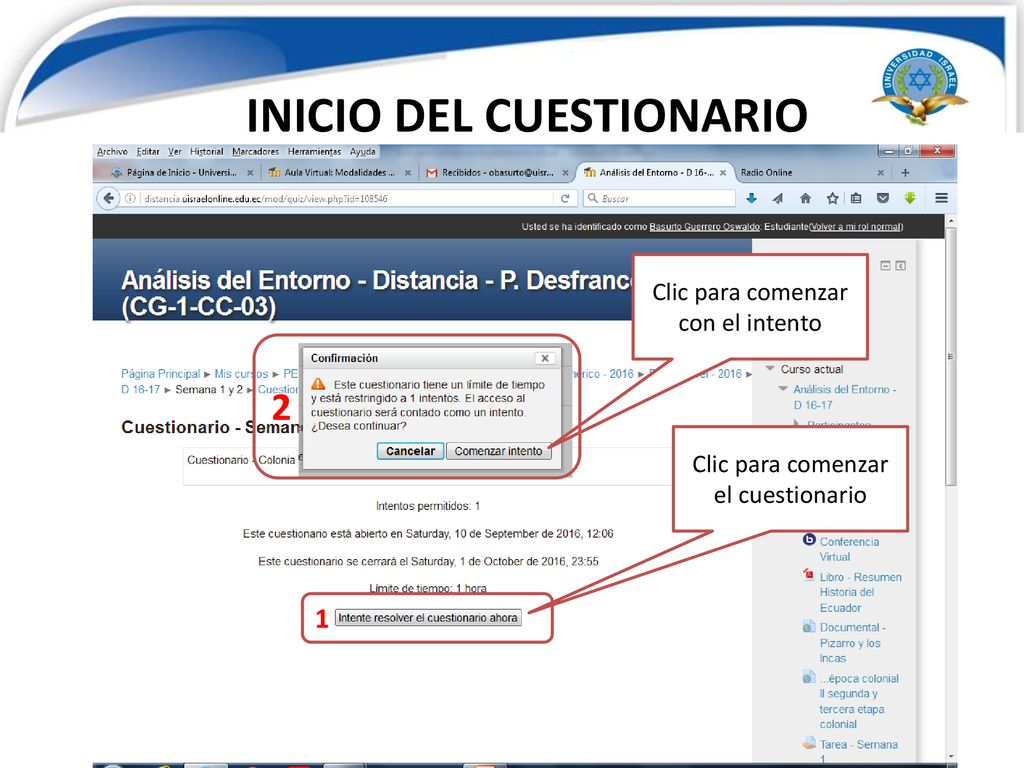The width and height of the screenshot is (1024, 768).
Task: Select the Semana 1 y 2 breadcrumb text
Action: point(209,389)
